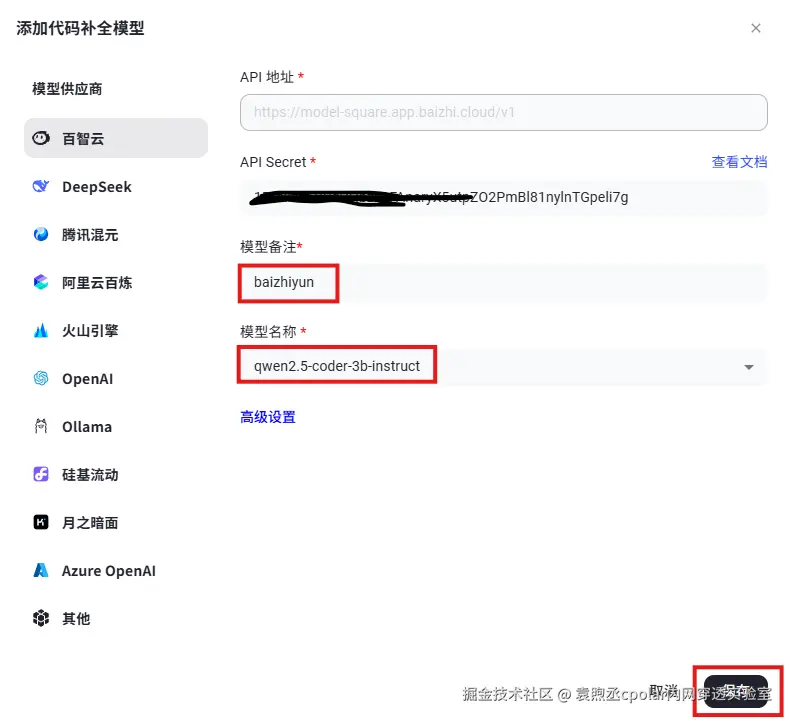
Task: Click the 其他 provider cube icon
Action: 41,618
